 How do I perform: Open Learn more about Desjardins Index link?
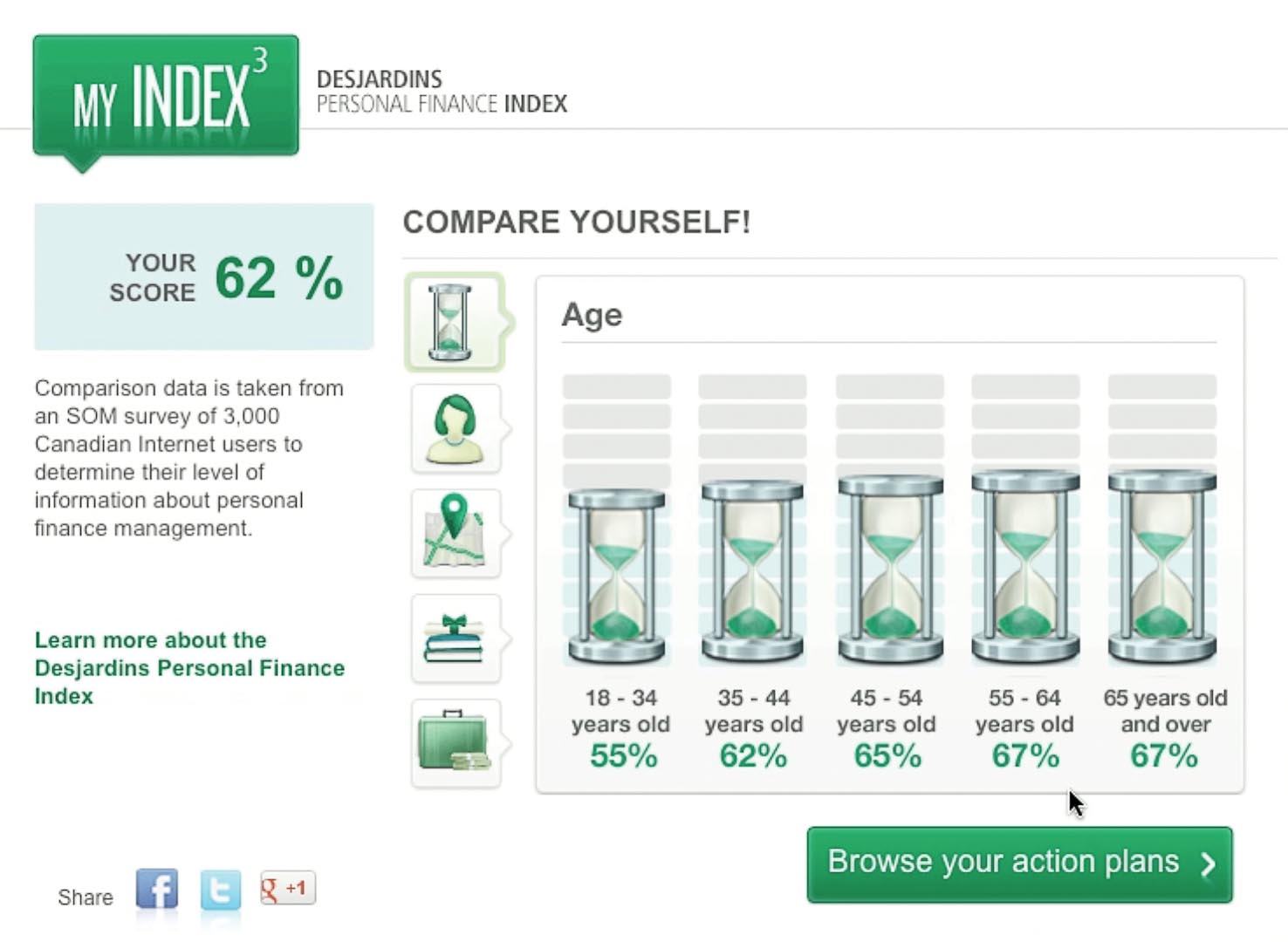[189, 668]
